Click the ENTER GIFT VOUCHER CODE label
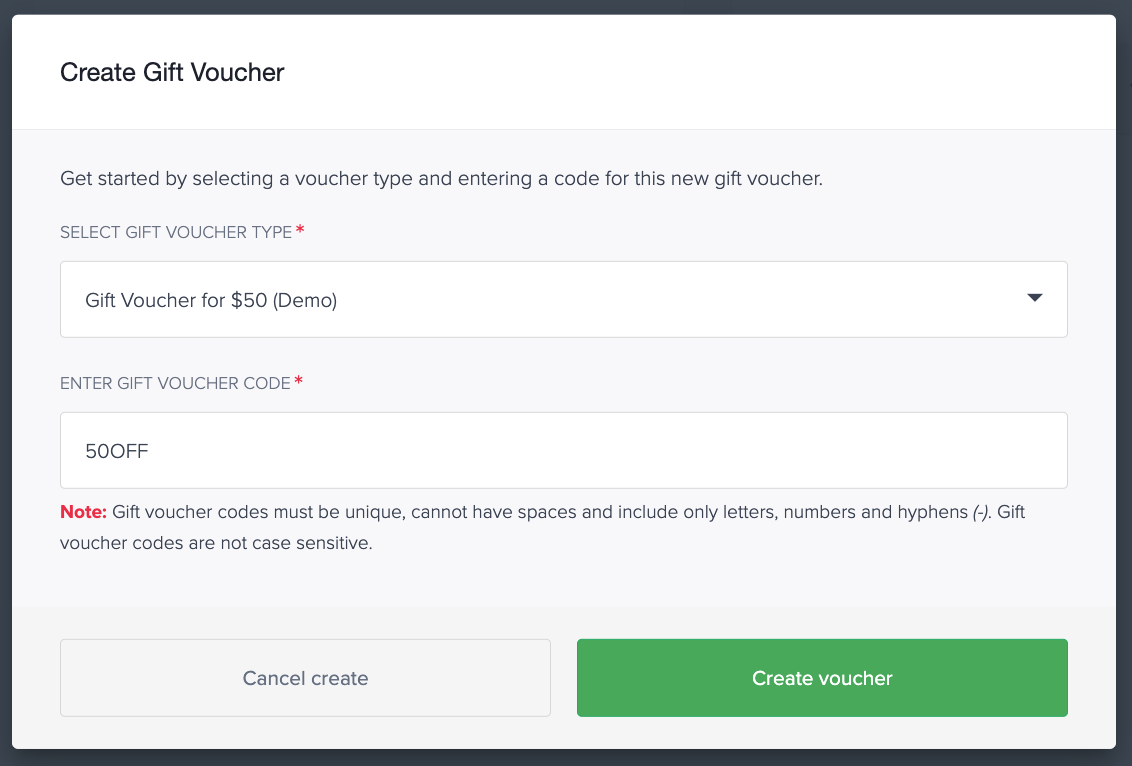1132x766 pixels. coord(175,383)
